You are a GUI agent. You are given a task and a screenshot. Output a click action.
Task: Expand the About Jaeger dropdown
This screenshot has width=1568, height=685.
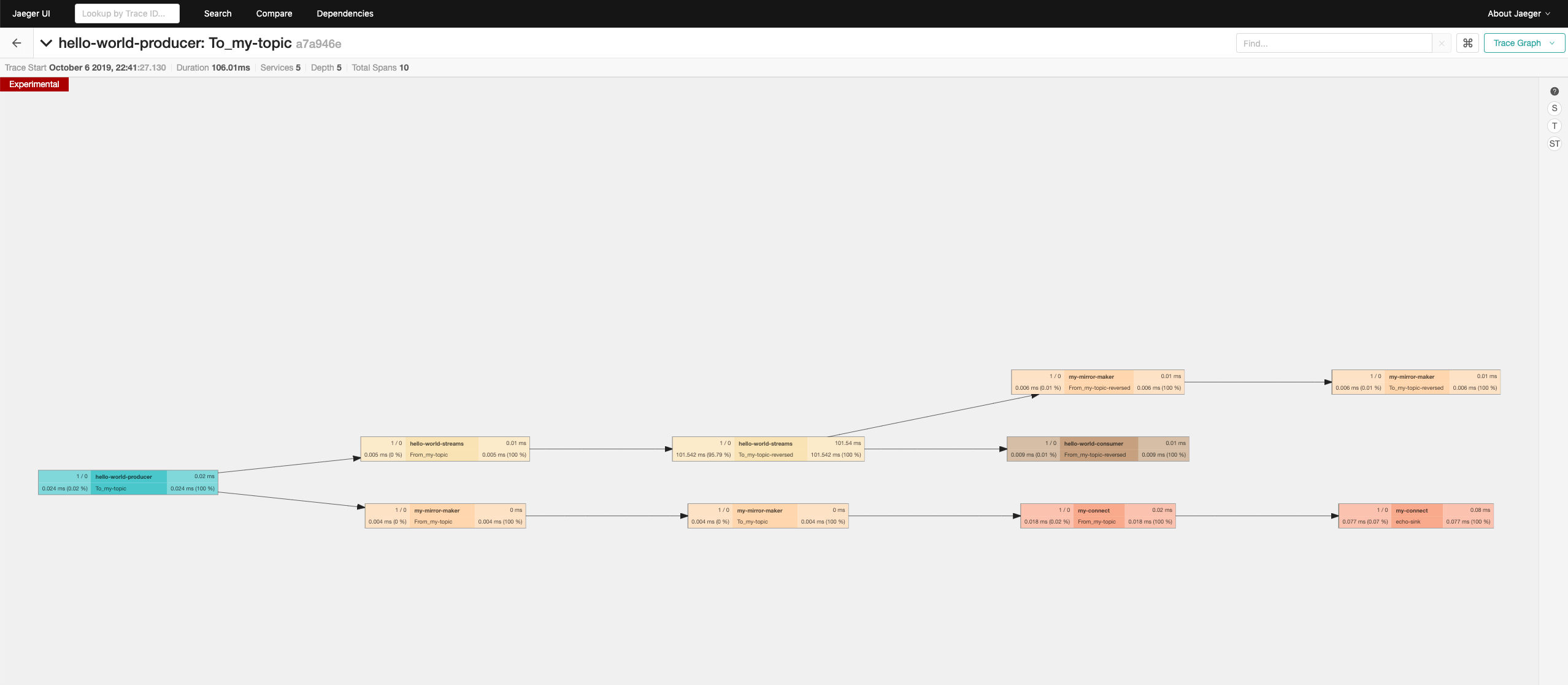[x=1519, y=14]
